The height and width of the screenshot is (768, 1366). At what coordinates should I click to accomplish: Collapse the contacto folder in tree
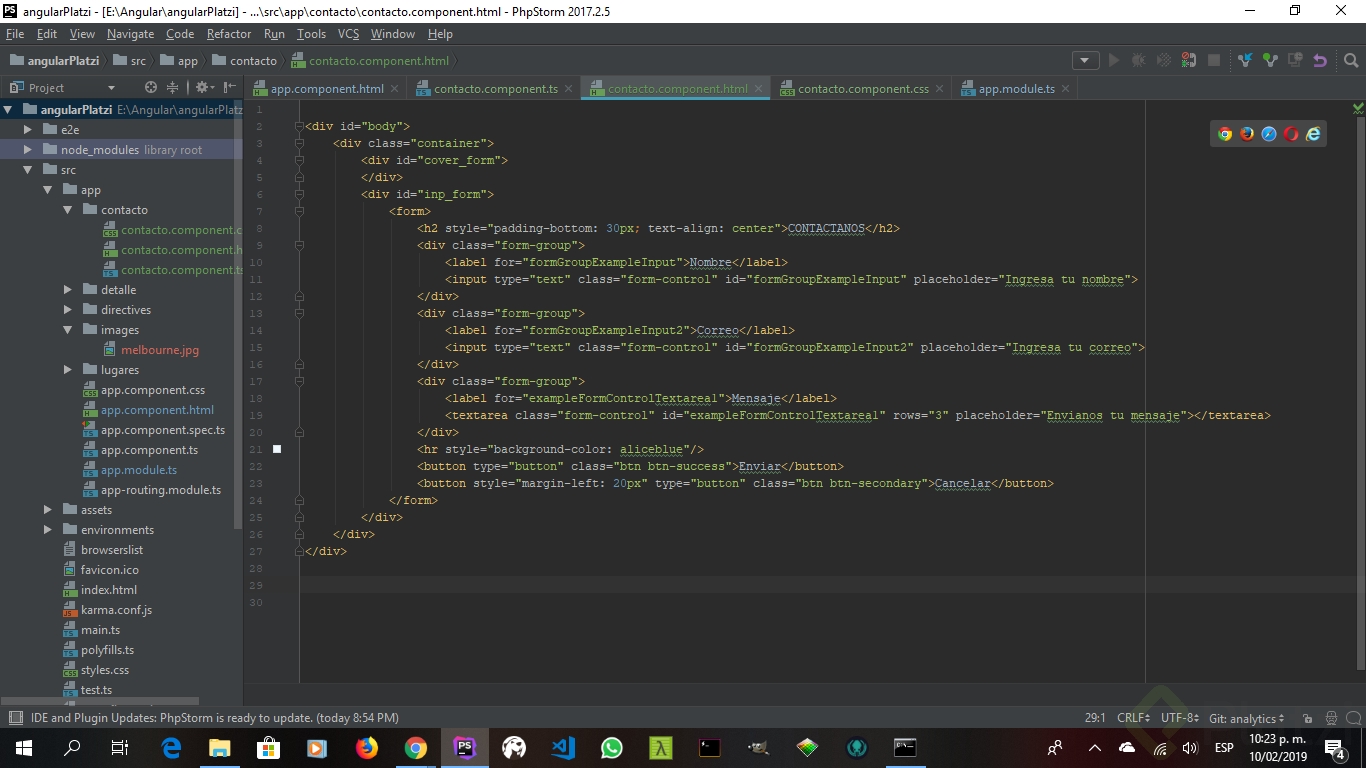click(x=68, y=210)
